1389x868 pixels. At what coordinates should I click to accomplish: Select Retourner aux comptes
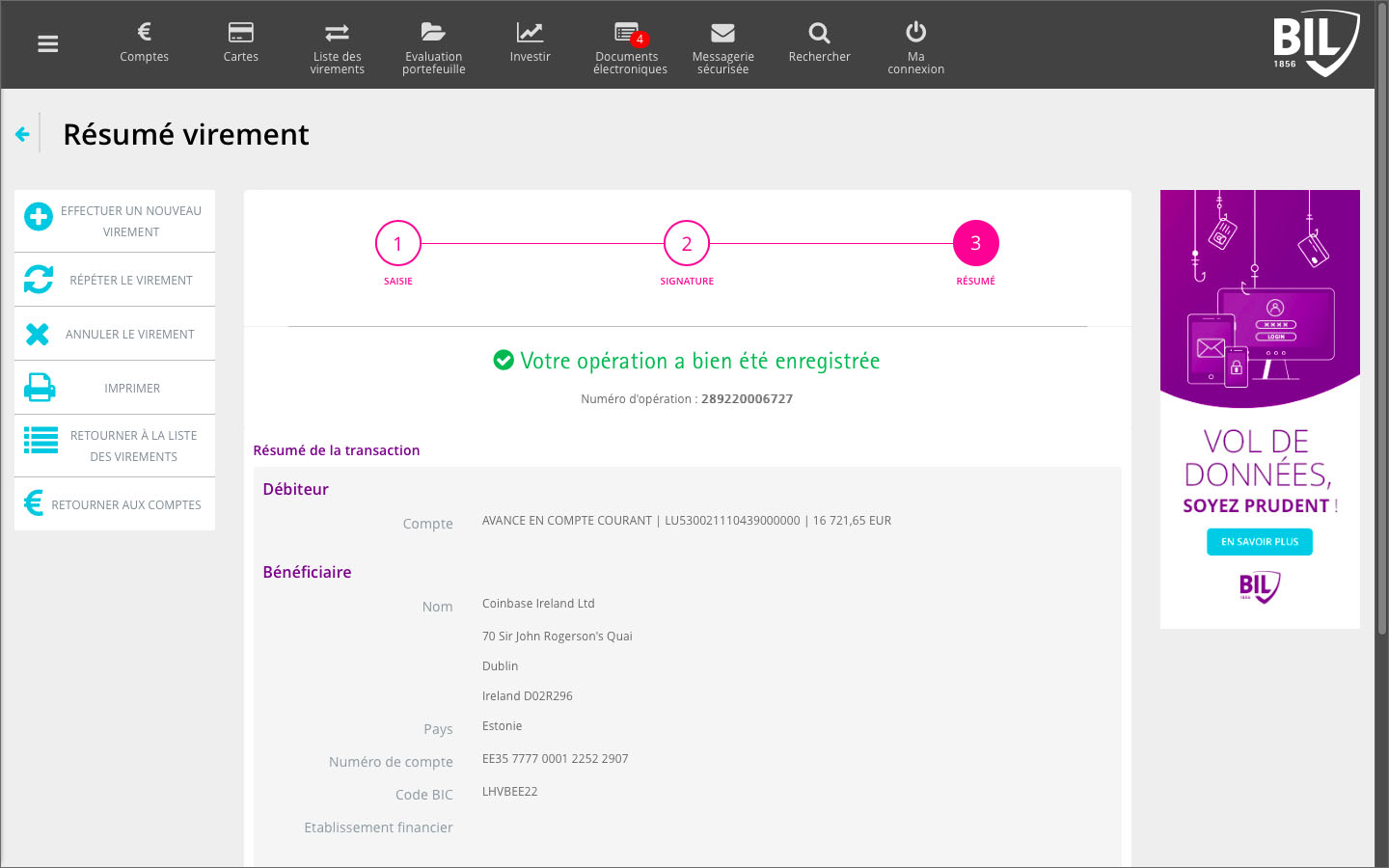pyautogui.click(x=115, y=504)
